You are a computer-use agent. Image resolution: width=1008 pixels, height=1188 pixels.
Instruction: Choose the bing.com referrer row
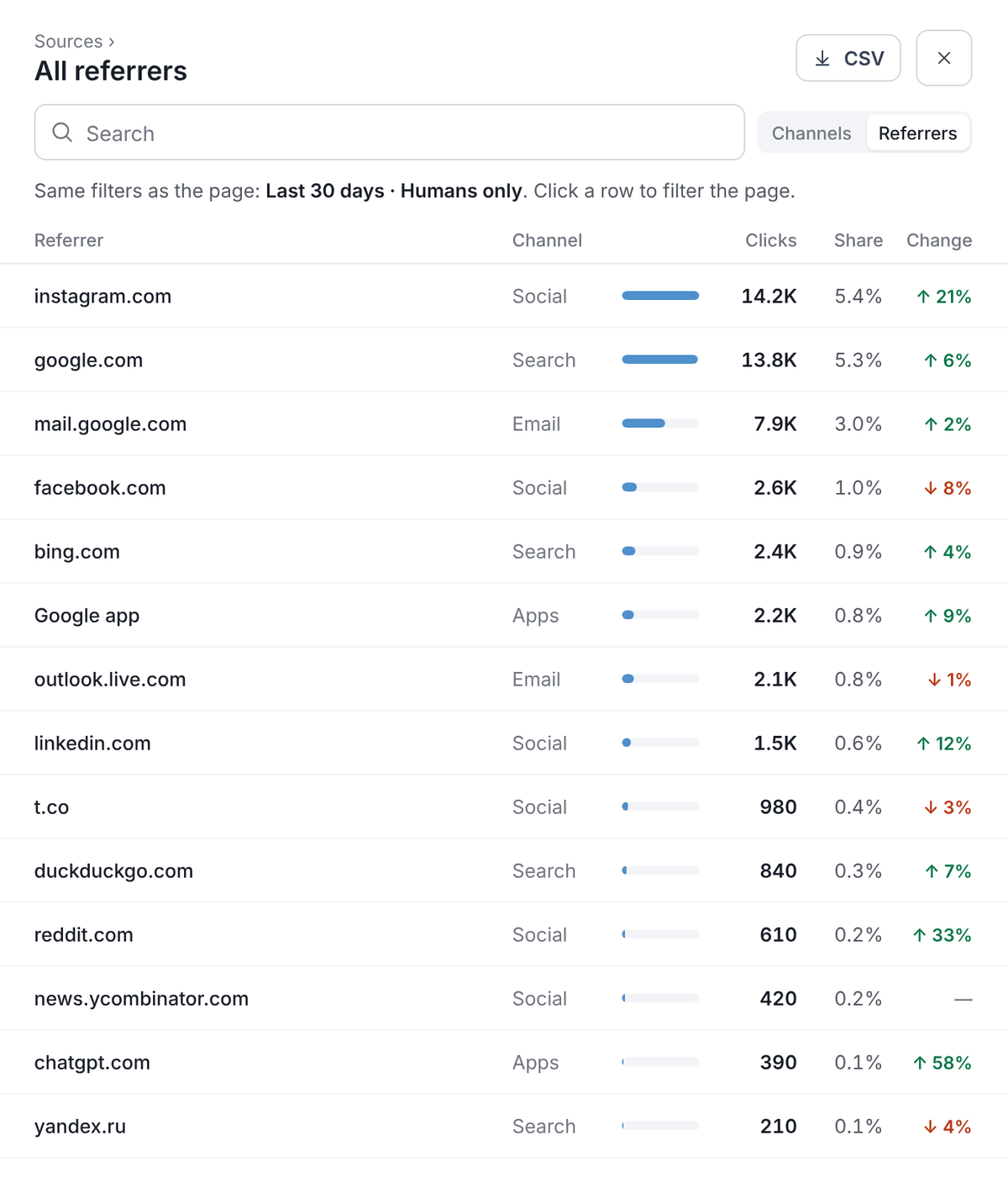pos(504,552)
